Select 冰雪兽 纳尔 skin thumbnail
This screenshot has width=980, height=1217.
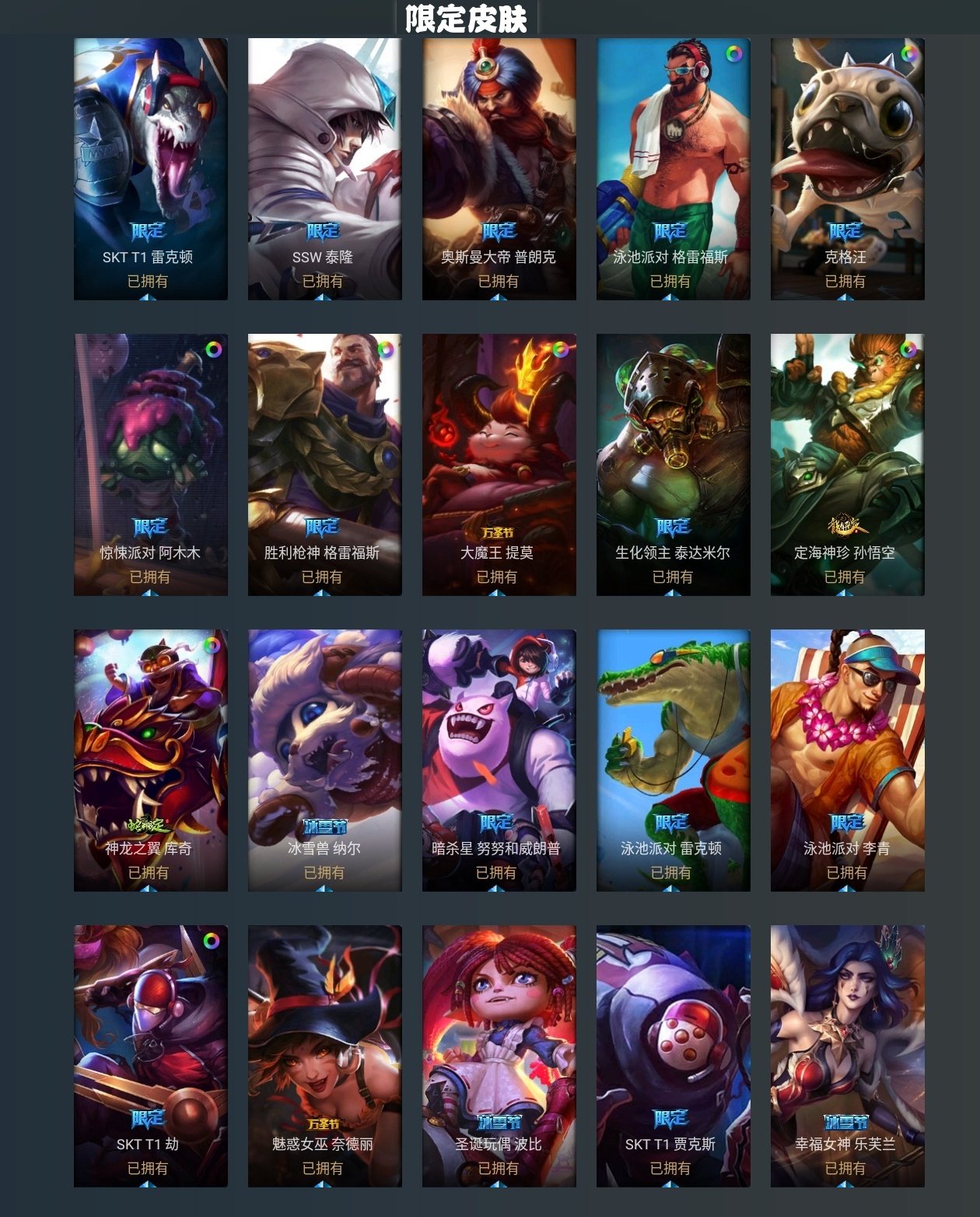pos(324,760)
